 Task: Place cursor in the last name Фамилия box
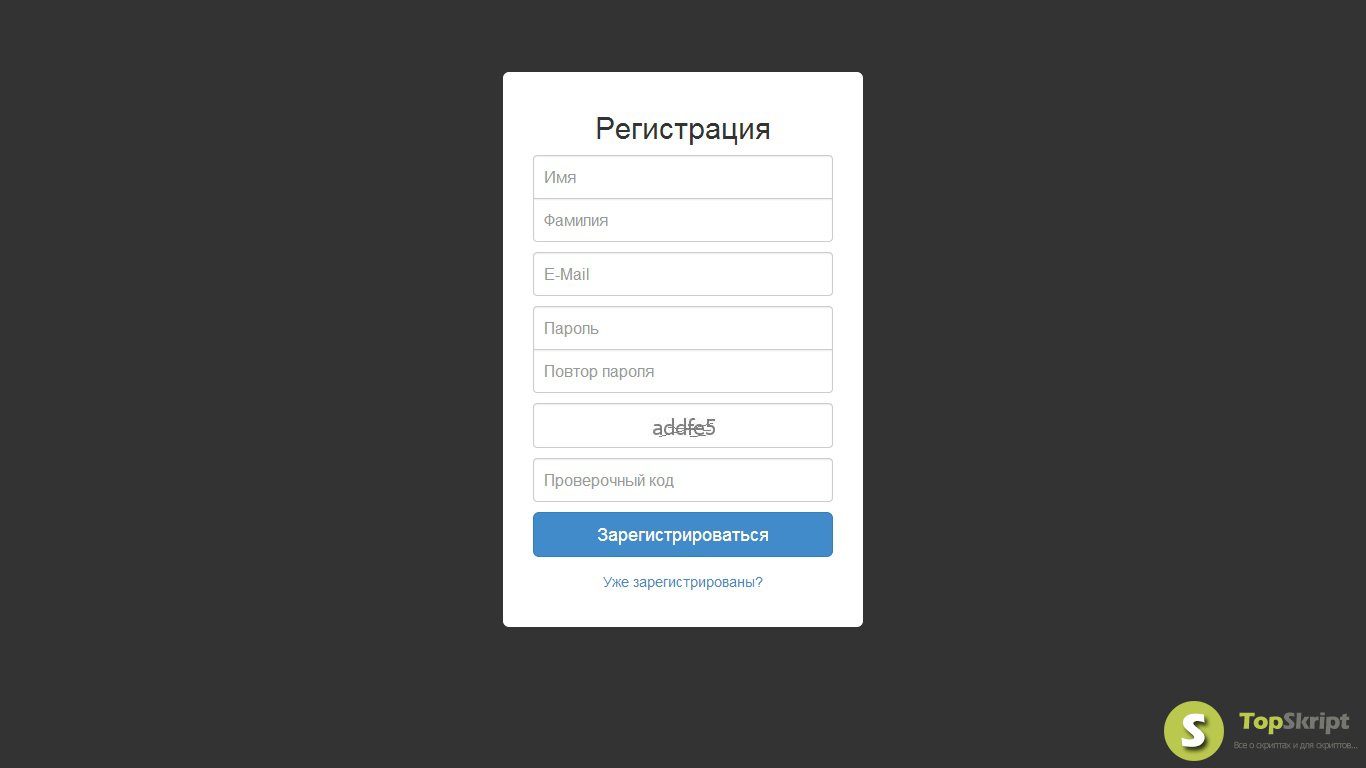pos(683,220)
